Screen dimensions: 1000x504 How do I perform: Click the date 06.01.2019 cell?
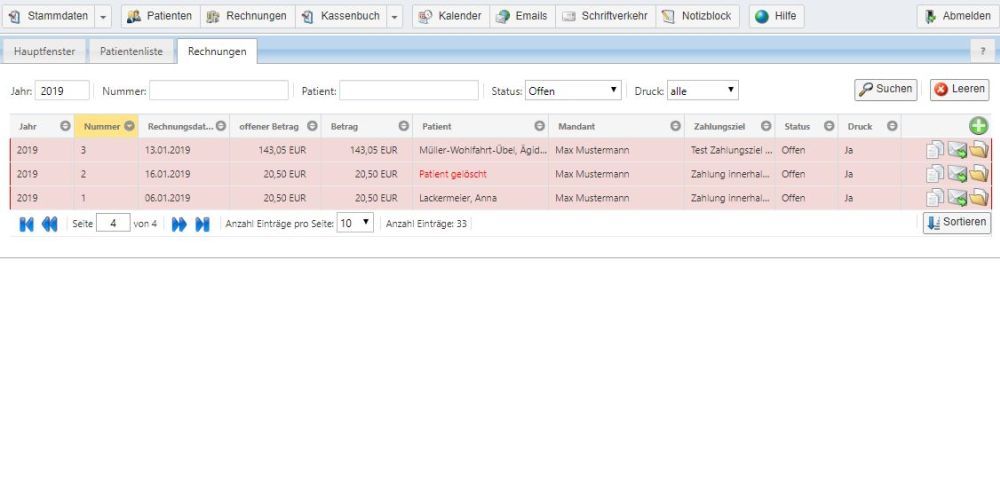tap(184, 198)
